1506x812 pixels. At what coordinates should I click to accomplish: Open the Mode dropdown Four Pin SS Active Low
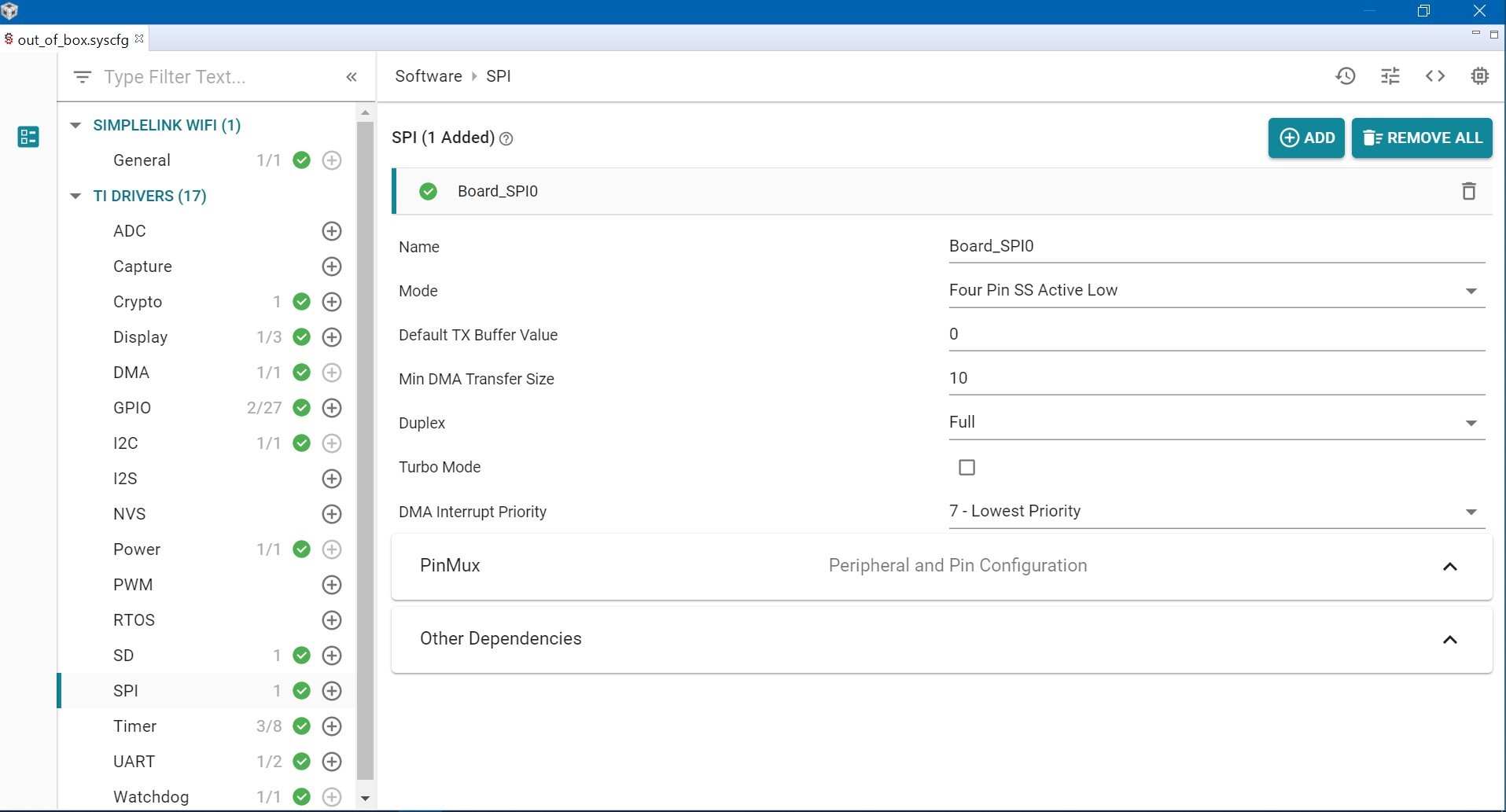click(1217, 290)
